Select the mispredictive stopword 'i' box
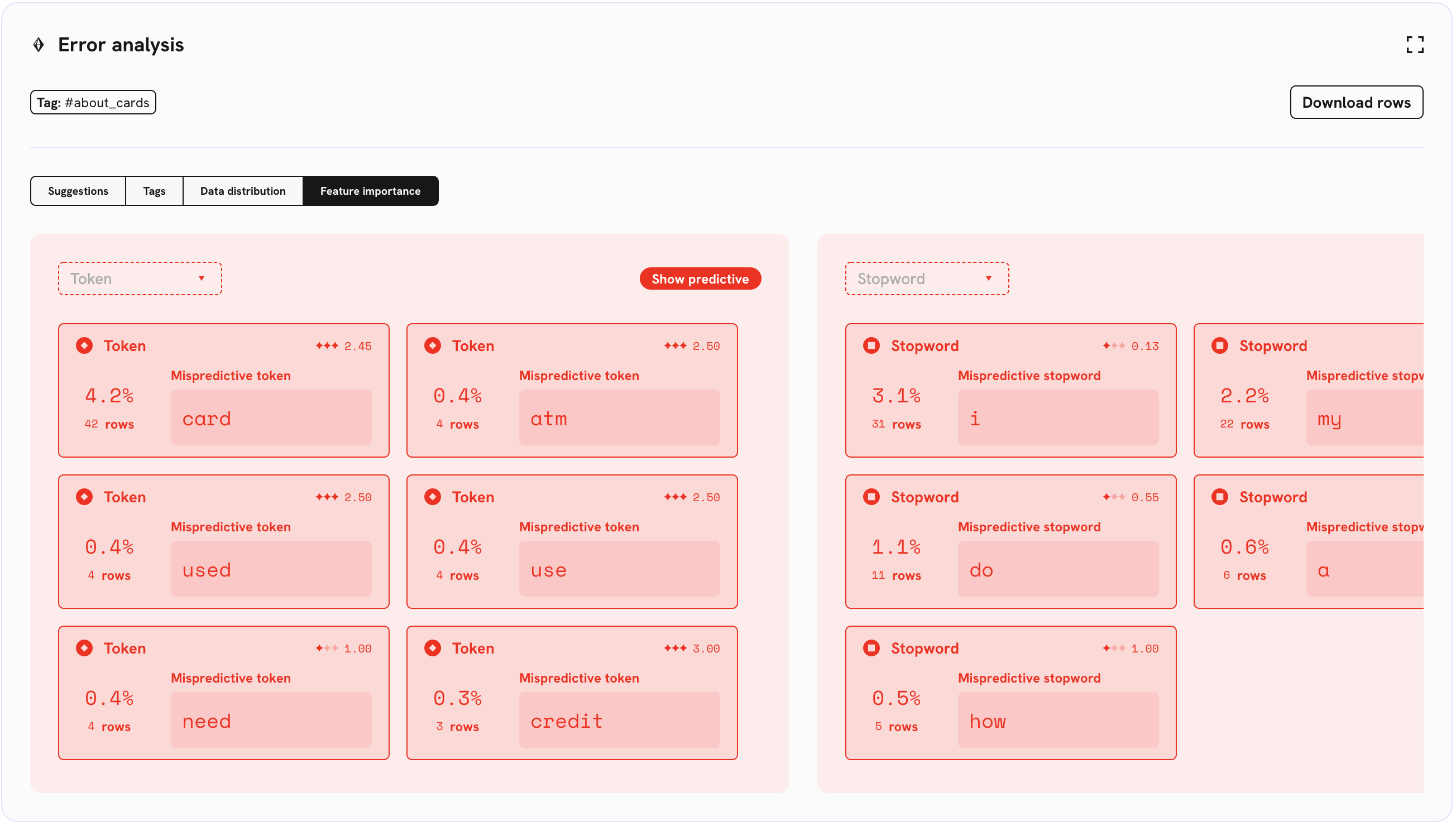The width and height of the screenshot is (1456, 826). pos(1060,418)
